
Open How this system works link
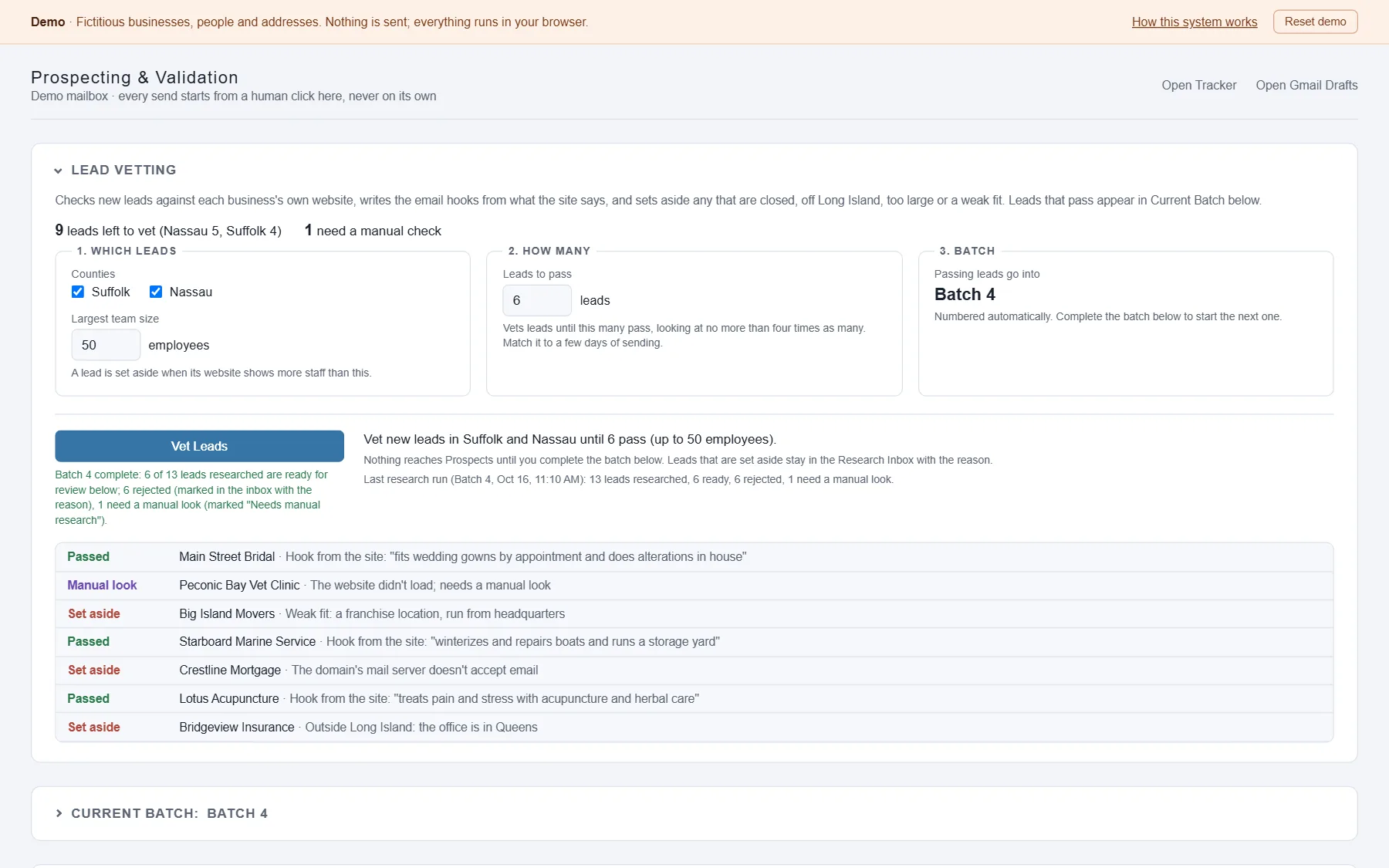click(x=1195, y=22)
